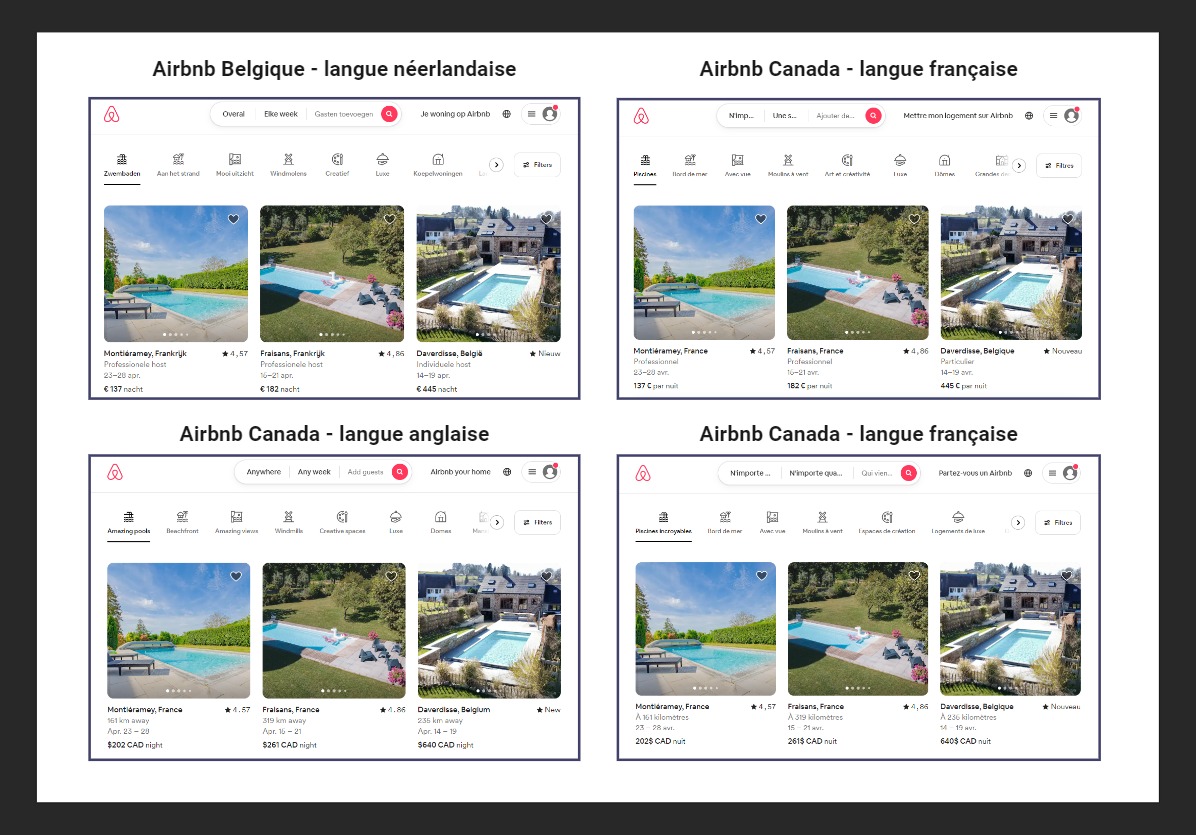Open profile menu in Mettre mon logement panel
Image resolution: width=1196 pixels, height=835 pixels.
(1063, 116)
